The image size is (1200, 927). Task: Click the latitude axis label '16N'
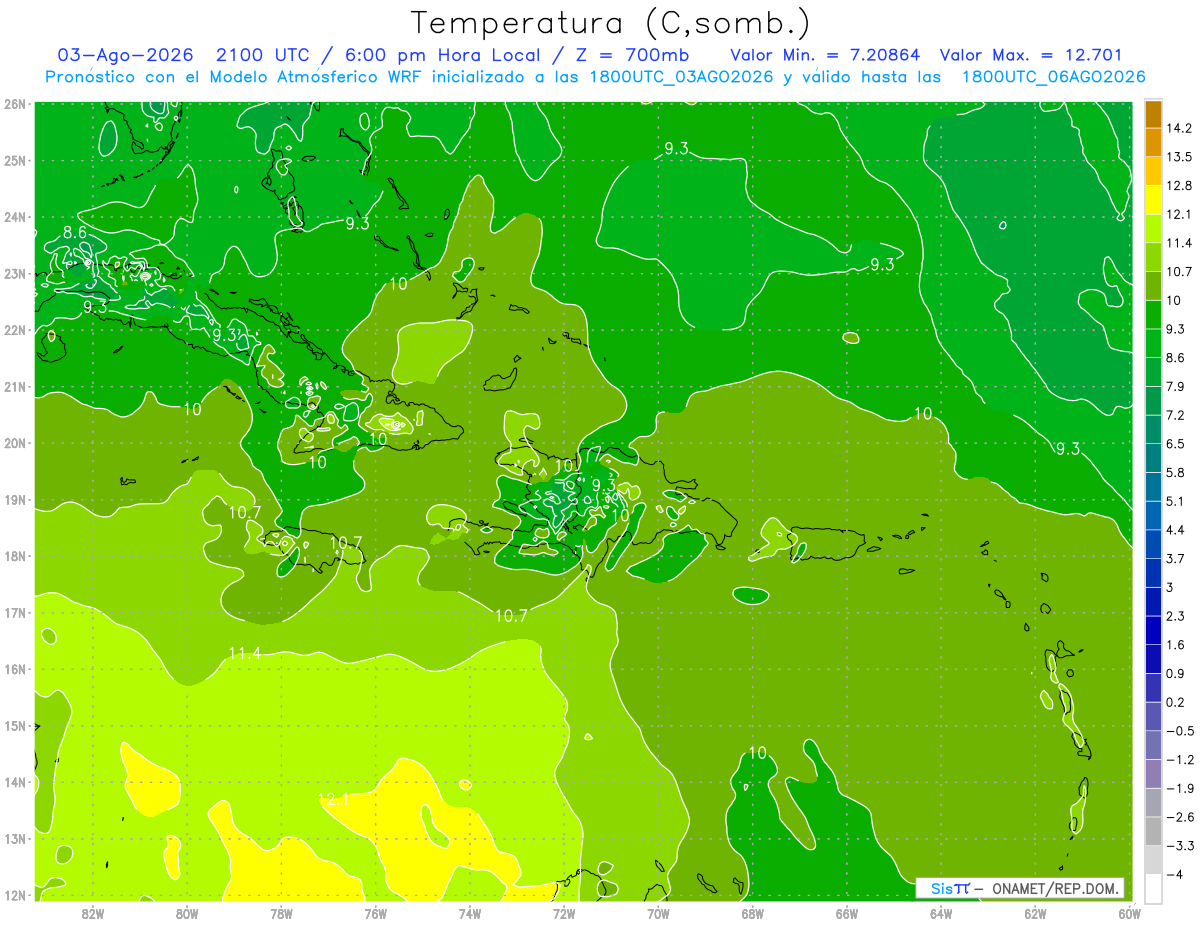click(15, 669)
